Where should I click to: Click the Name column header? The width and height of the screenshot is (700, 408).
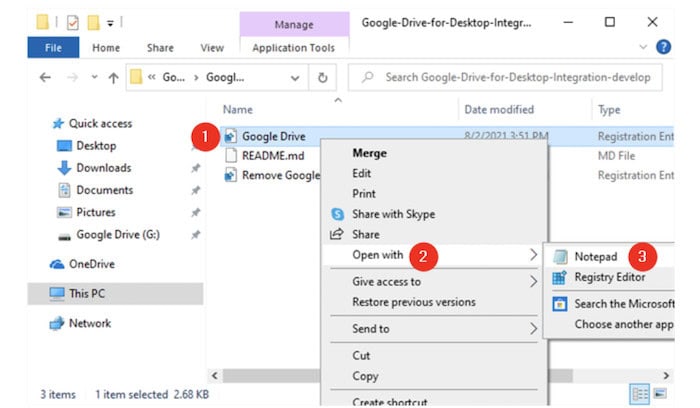coord(238,109)
